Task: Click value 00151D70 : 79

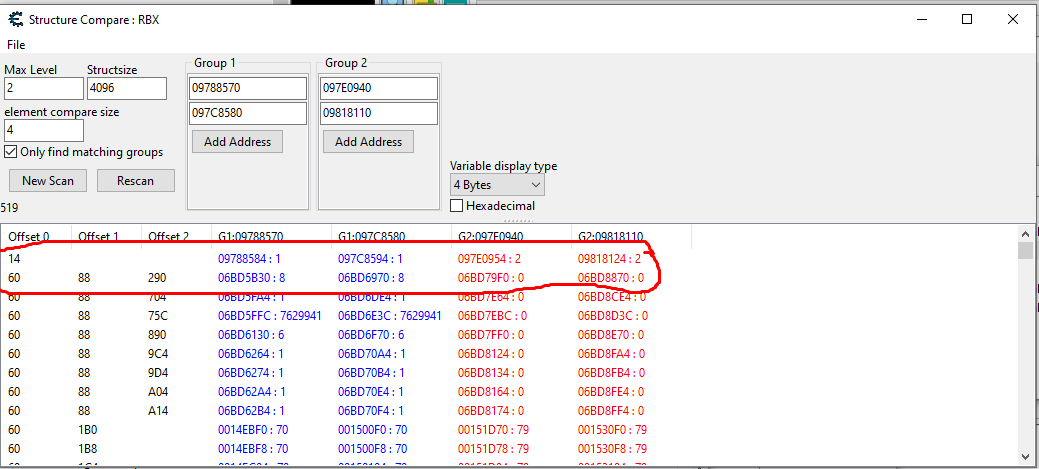Action: 493,429
